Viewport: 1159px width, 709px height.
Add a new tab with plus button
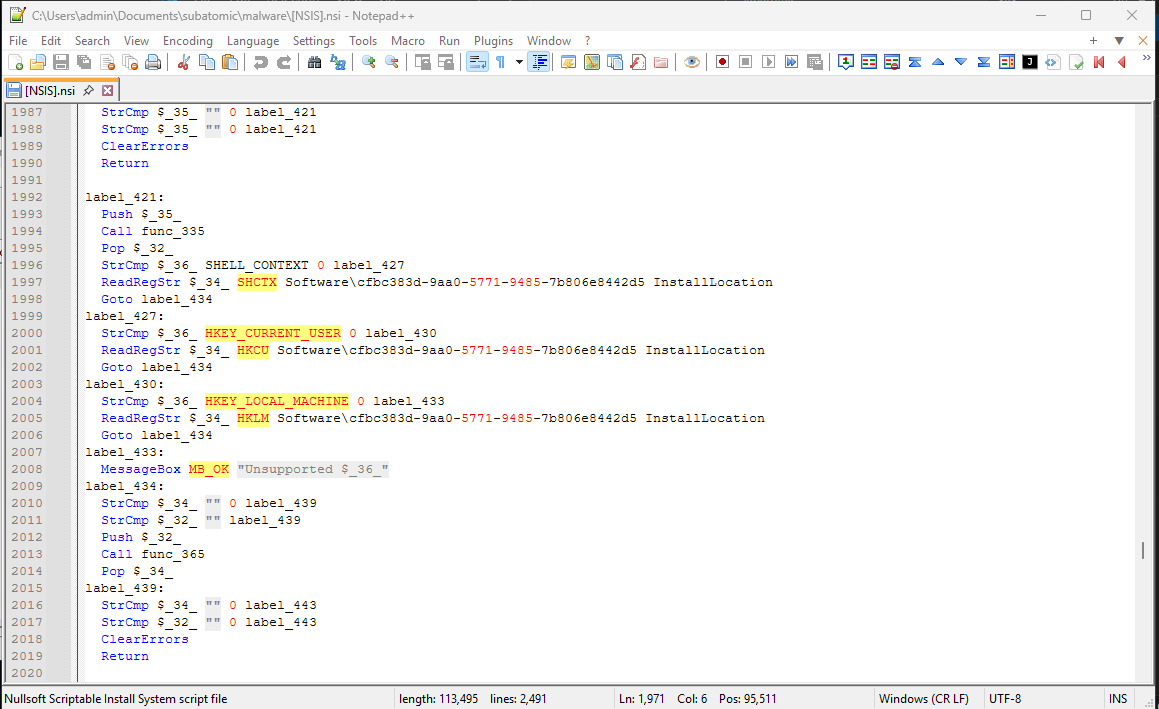point(1093,41)
